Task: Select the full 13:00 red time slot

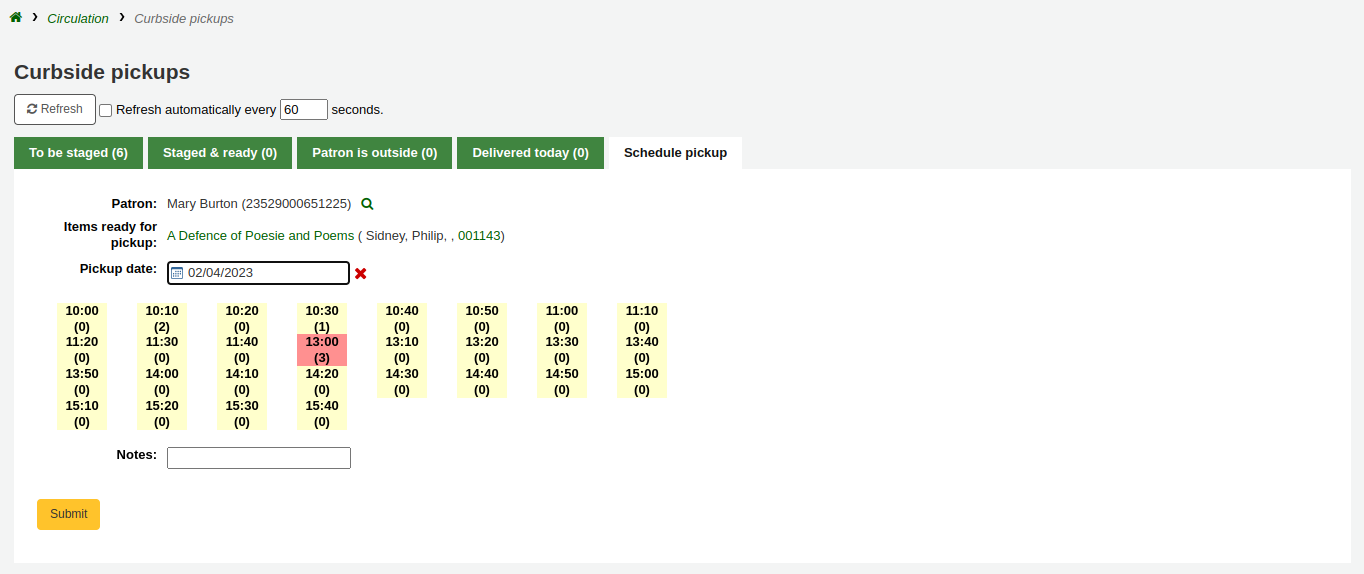Action: [322, 350]
